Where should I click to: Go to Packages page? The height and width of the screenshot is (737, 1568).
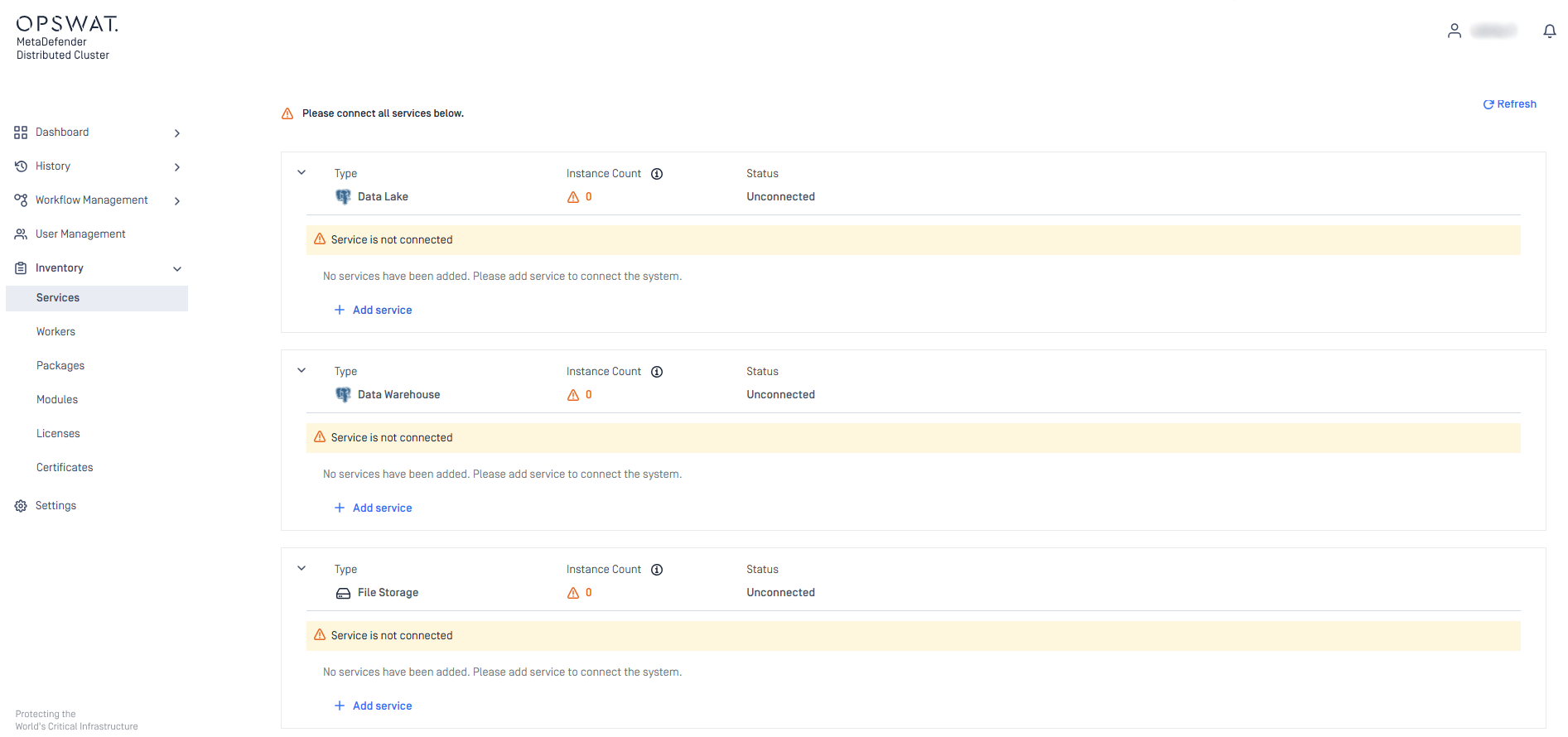[x=60, y=366]
